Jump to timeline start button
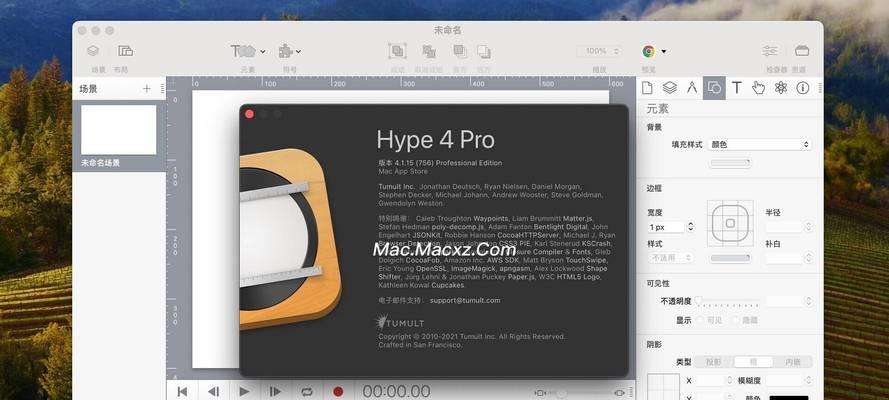 [183, 392]
